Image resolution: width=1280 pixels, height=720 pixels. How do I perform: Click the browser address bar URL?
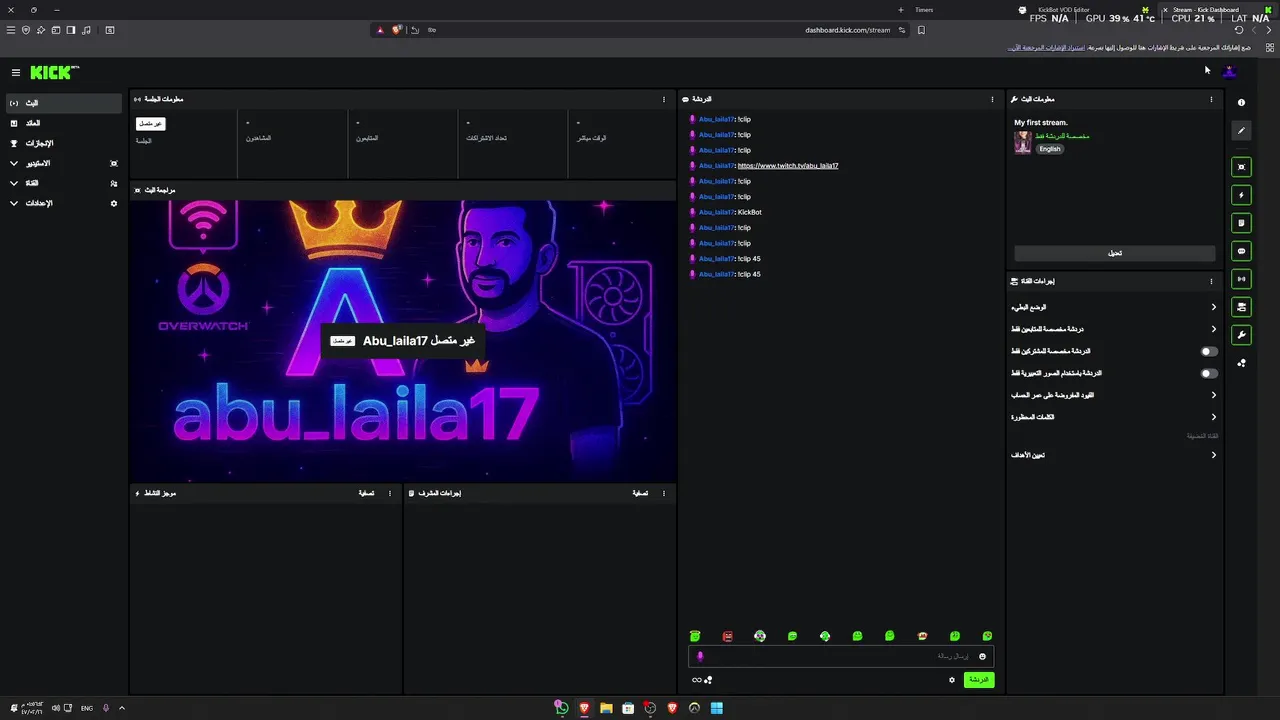[x=847, y=30]
